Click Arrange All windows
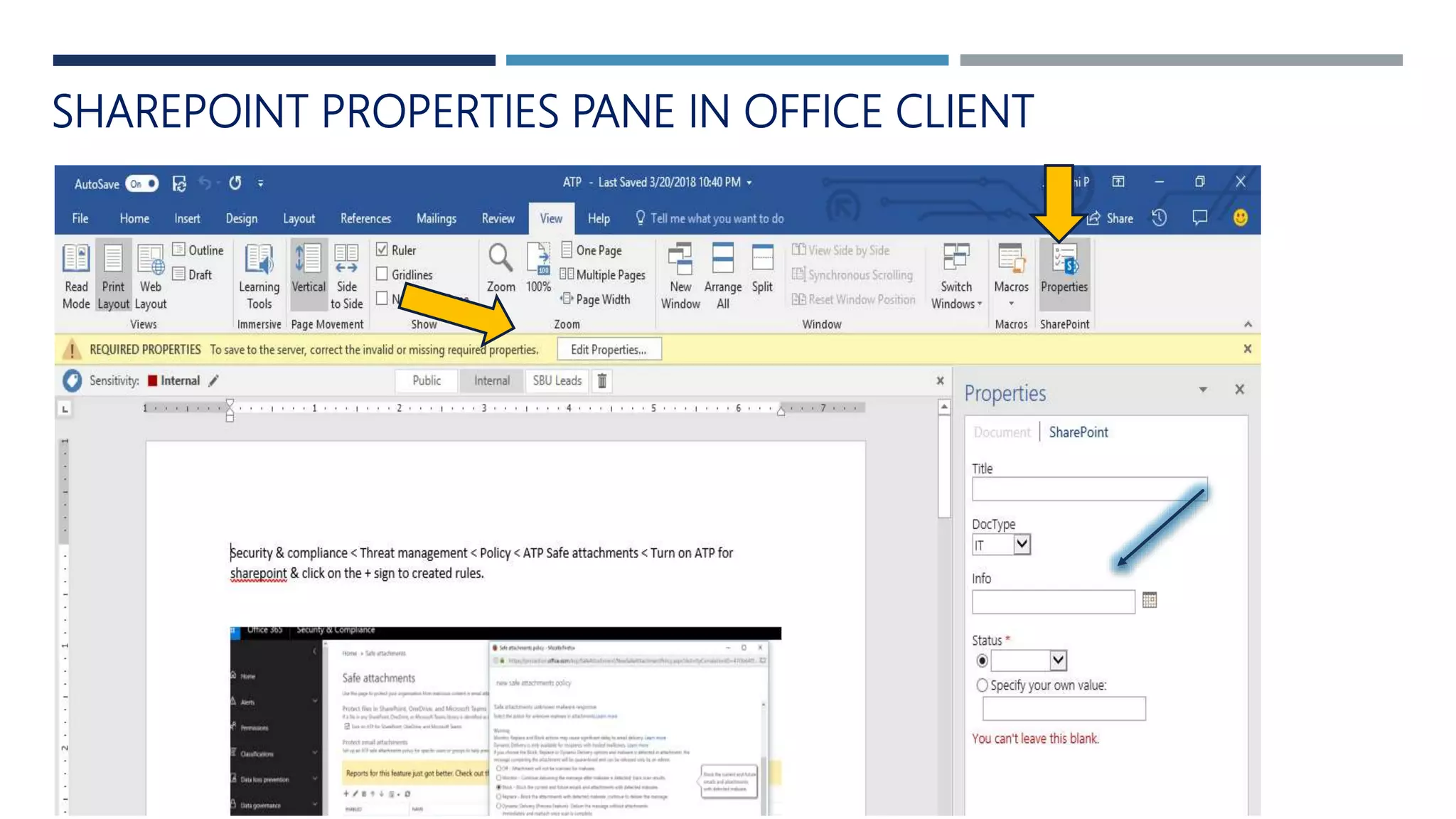Viewport: 1456px width, 819px height. [x=723, y=276]
